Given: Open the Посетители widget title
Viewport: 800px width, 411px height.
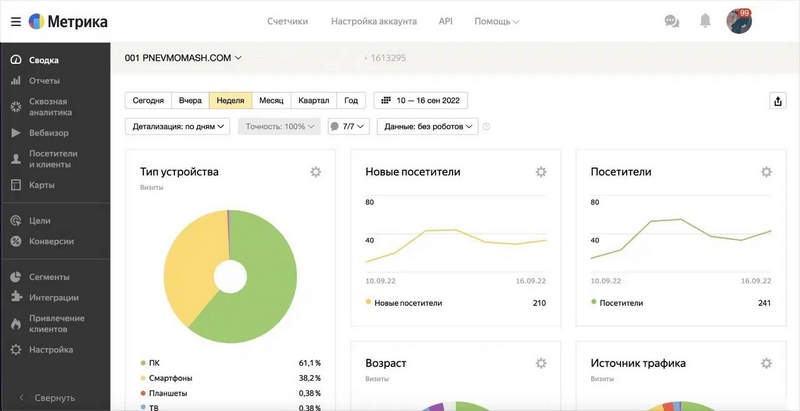Looking at the screenshot, I should [621, 172].
